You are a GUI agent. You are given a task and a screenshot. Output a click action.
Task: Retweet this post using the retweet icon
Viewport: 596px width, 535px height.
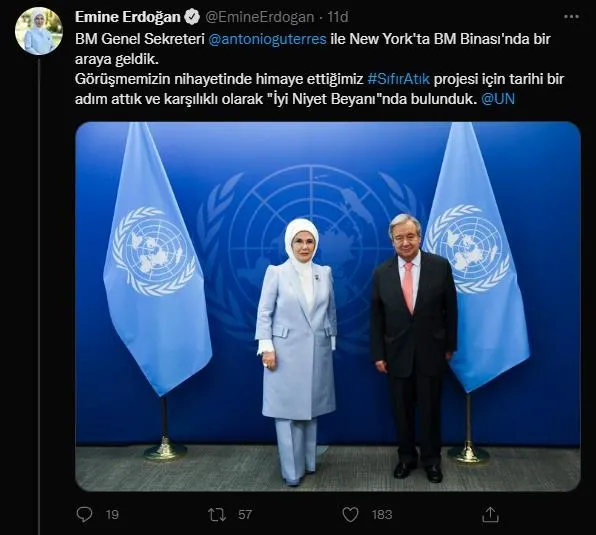coord(217,515)
